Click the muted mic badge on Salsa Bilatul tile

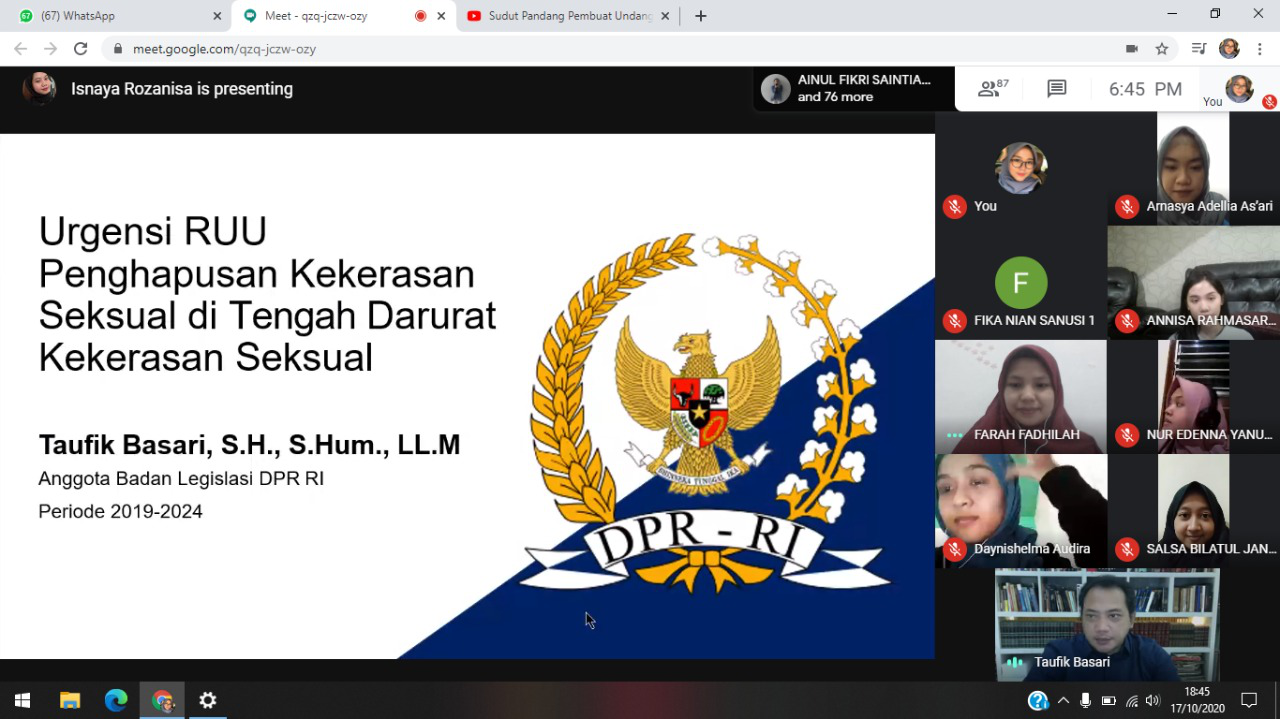click(x=1127, y=549)
